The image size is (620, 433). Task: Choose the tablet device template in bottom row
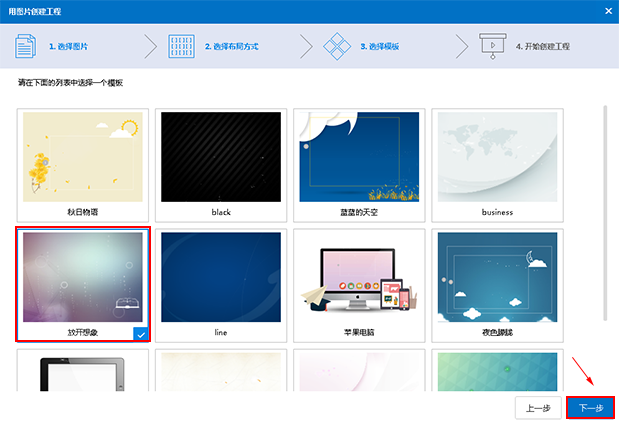83,372
